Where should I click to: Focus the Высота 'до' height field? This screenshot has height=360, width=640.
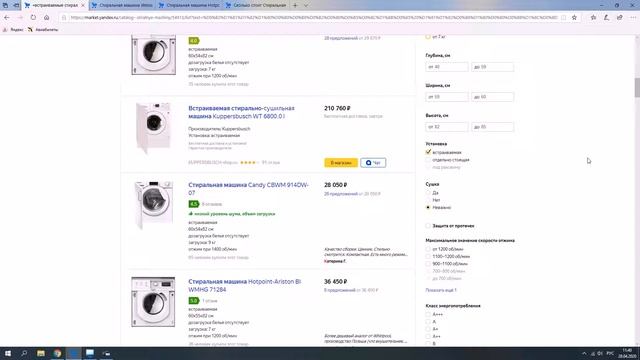click(x=492, y=127)
